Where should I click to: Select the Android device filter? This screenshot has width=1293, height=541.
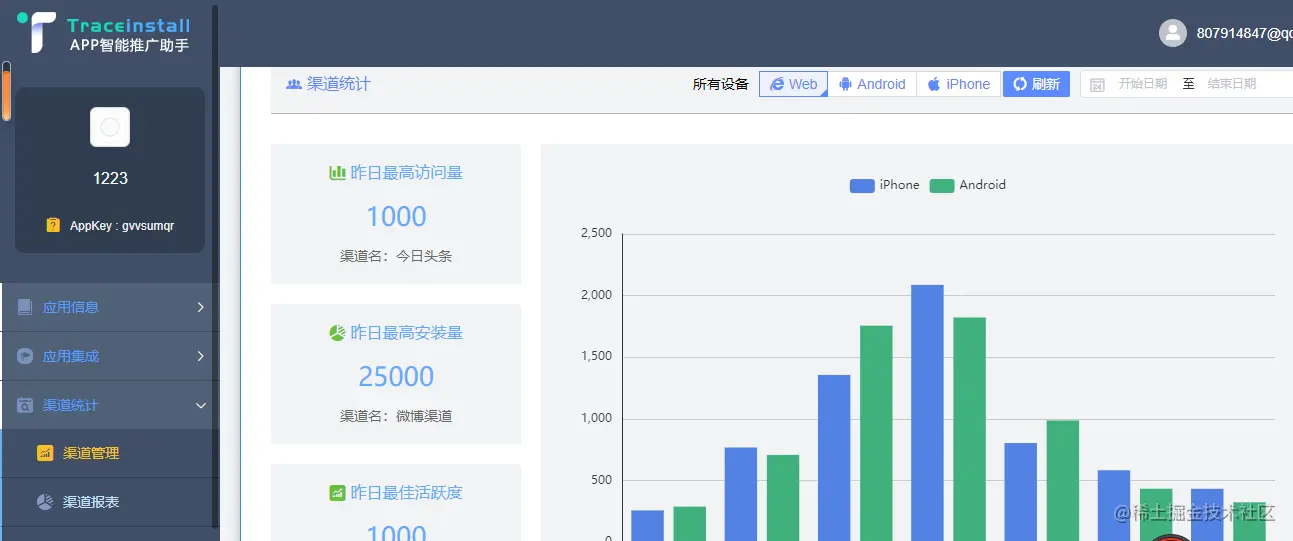[x=871, y=84]
